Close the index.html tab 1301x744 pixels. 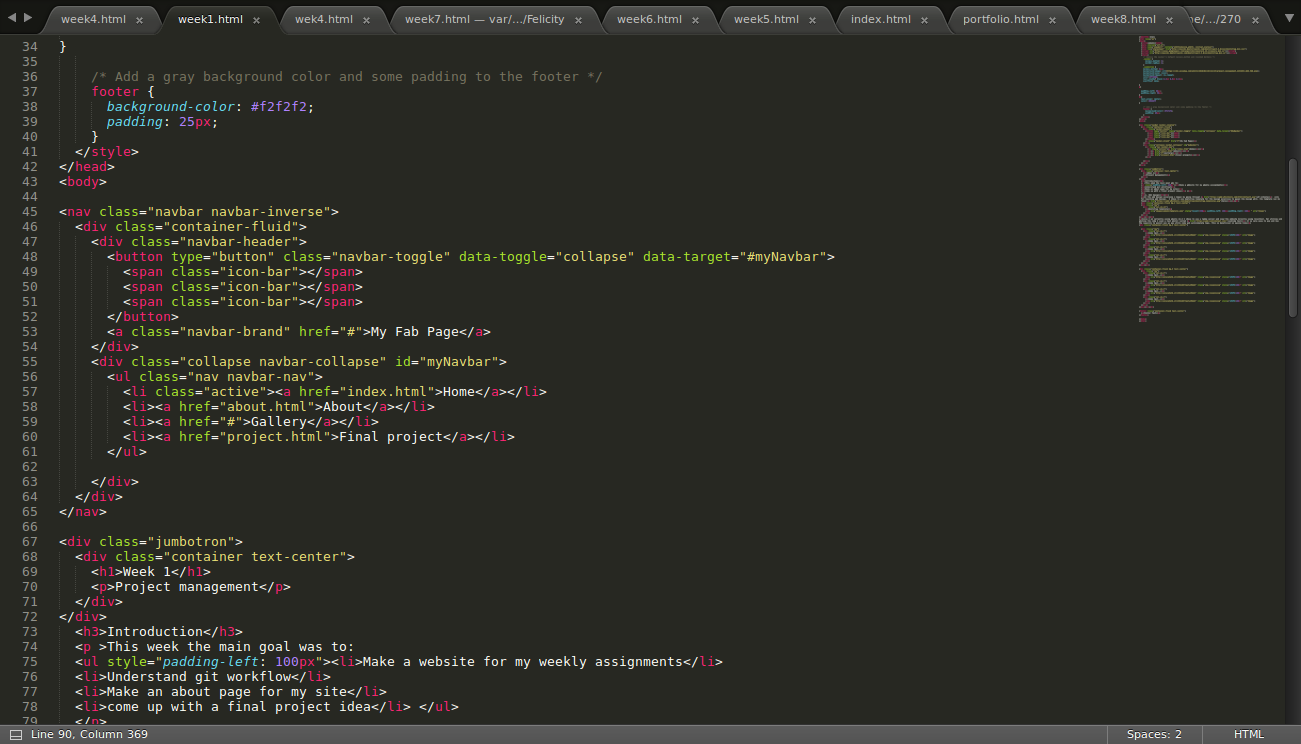tap(924, 20)
